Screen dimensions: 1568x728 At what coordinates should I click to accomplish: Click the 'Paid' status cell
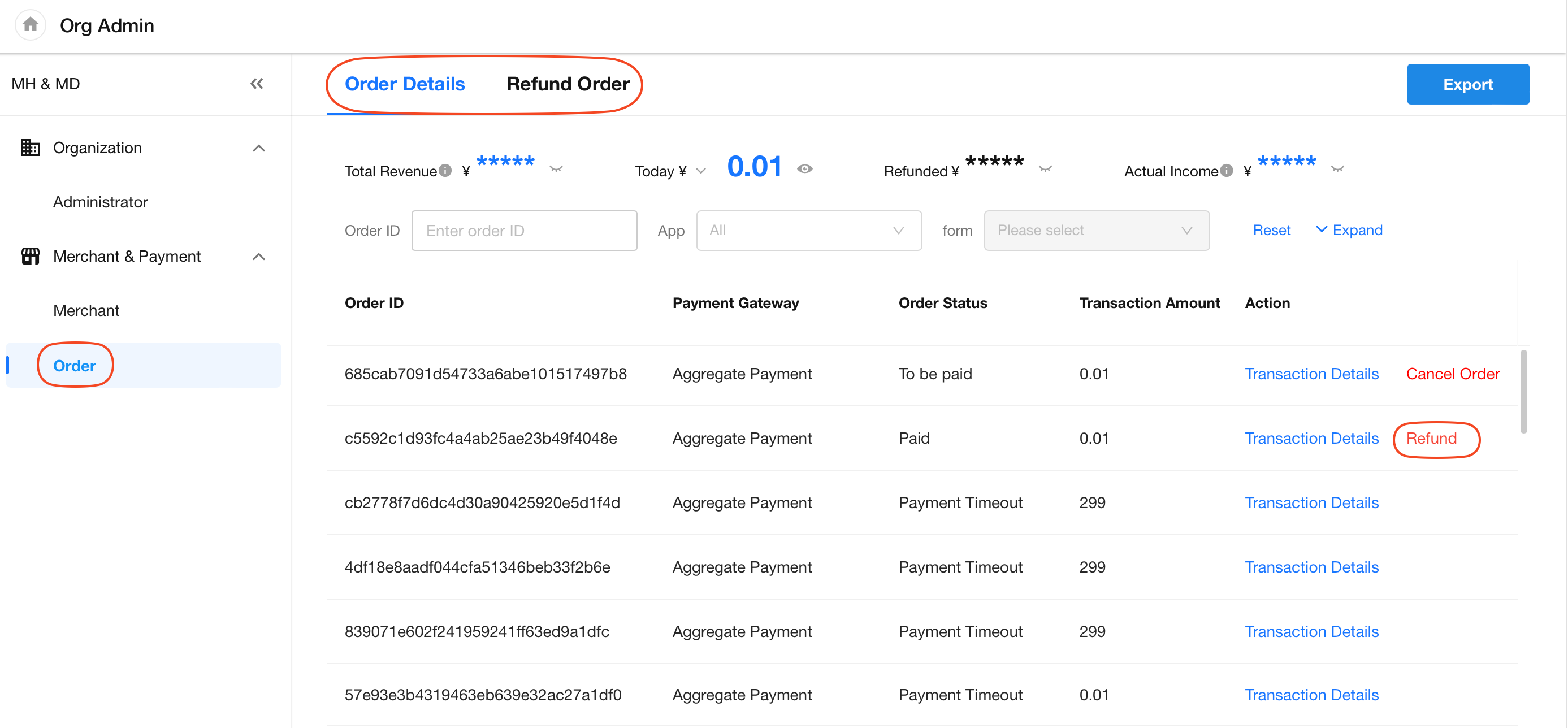[914, 438]
